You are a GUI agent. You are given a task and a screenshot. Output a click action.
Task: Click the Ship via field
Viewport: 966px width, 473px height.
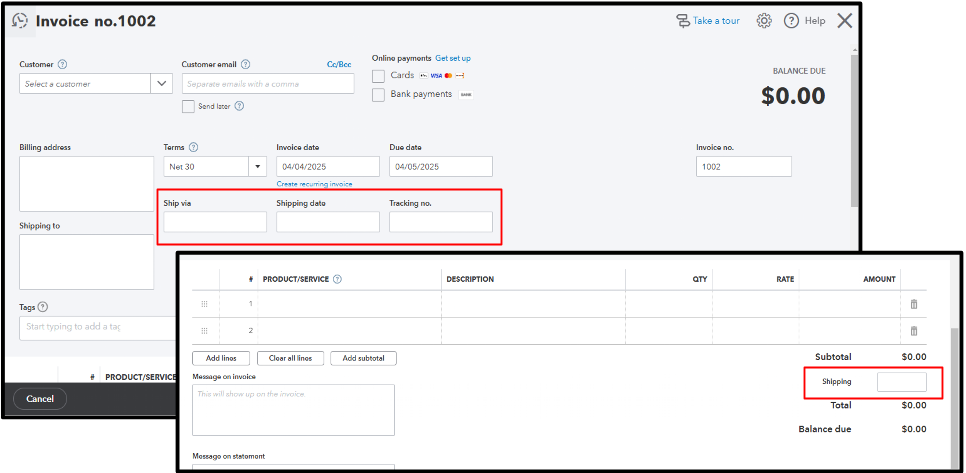(215, 222)
